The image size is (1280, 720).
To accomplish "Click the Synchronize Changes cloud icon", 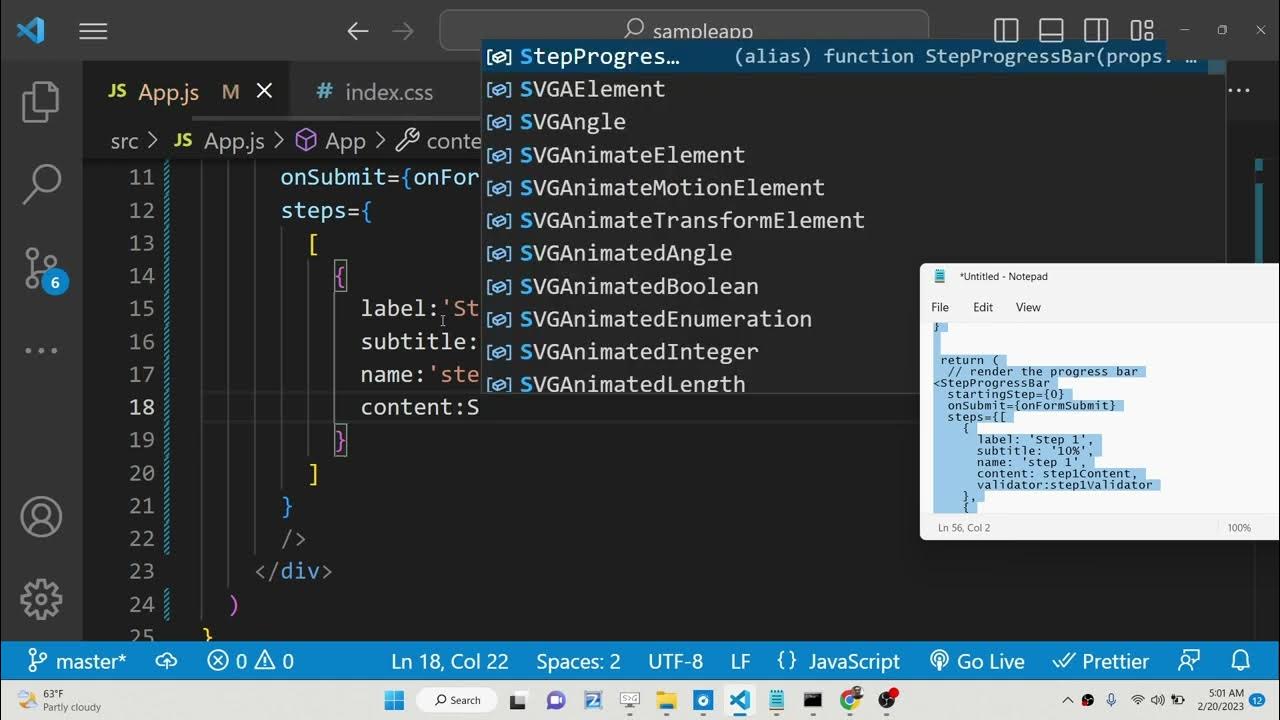I will (166, 661).
